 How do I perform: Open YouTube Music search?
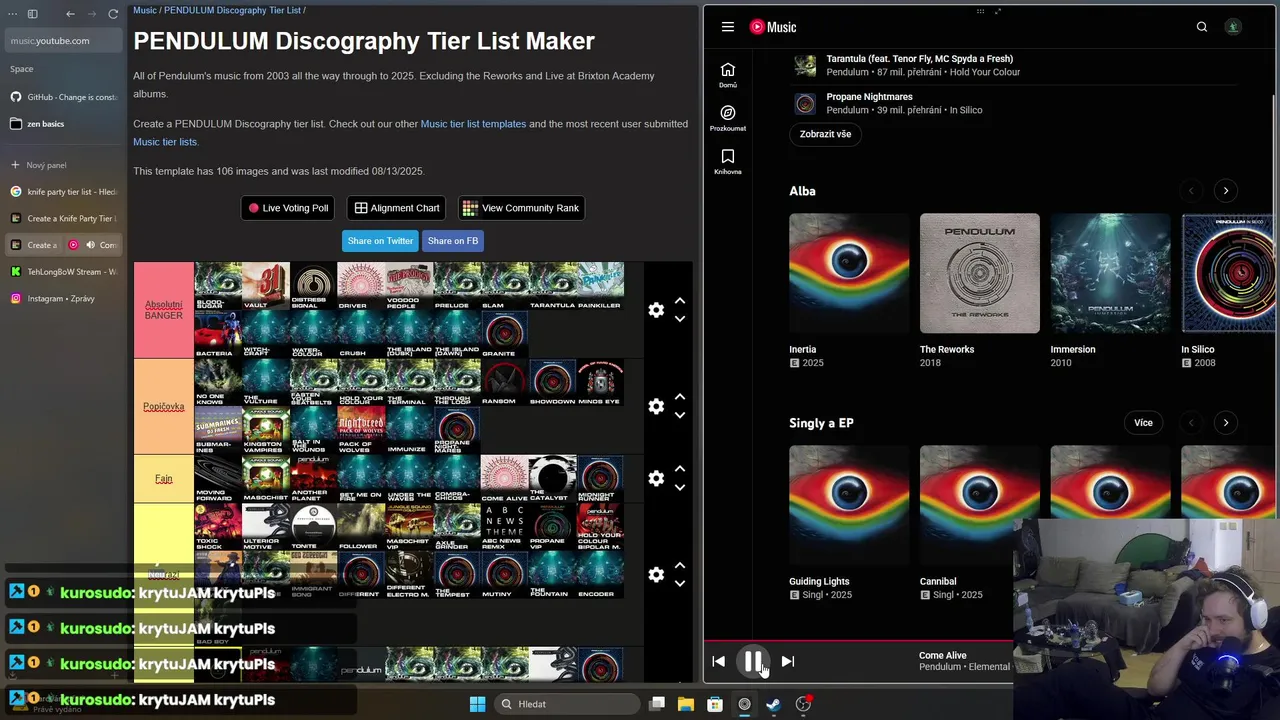pyautogui.click(x=1202, y=27)
